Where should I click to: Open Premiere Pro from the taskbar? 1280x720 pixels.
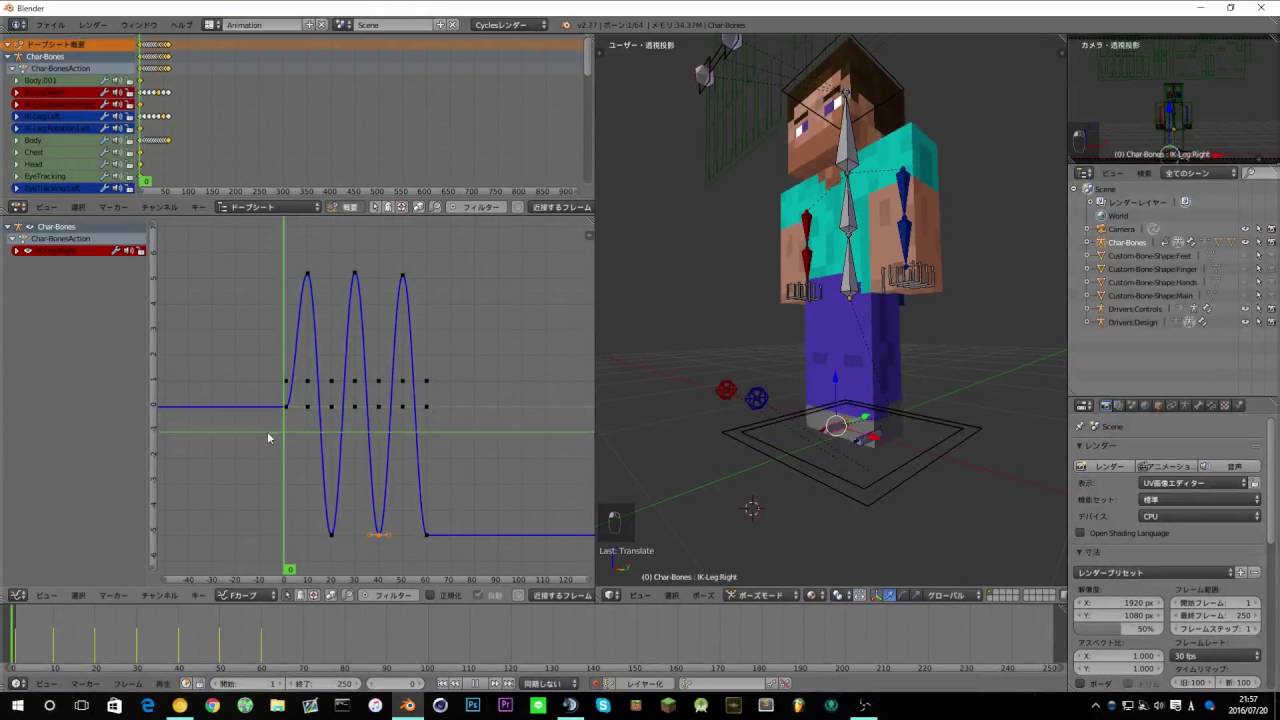(505, 705)
